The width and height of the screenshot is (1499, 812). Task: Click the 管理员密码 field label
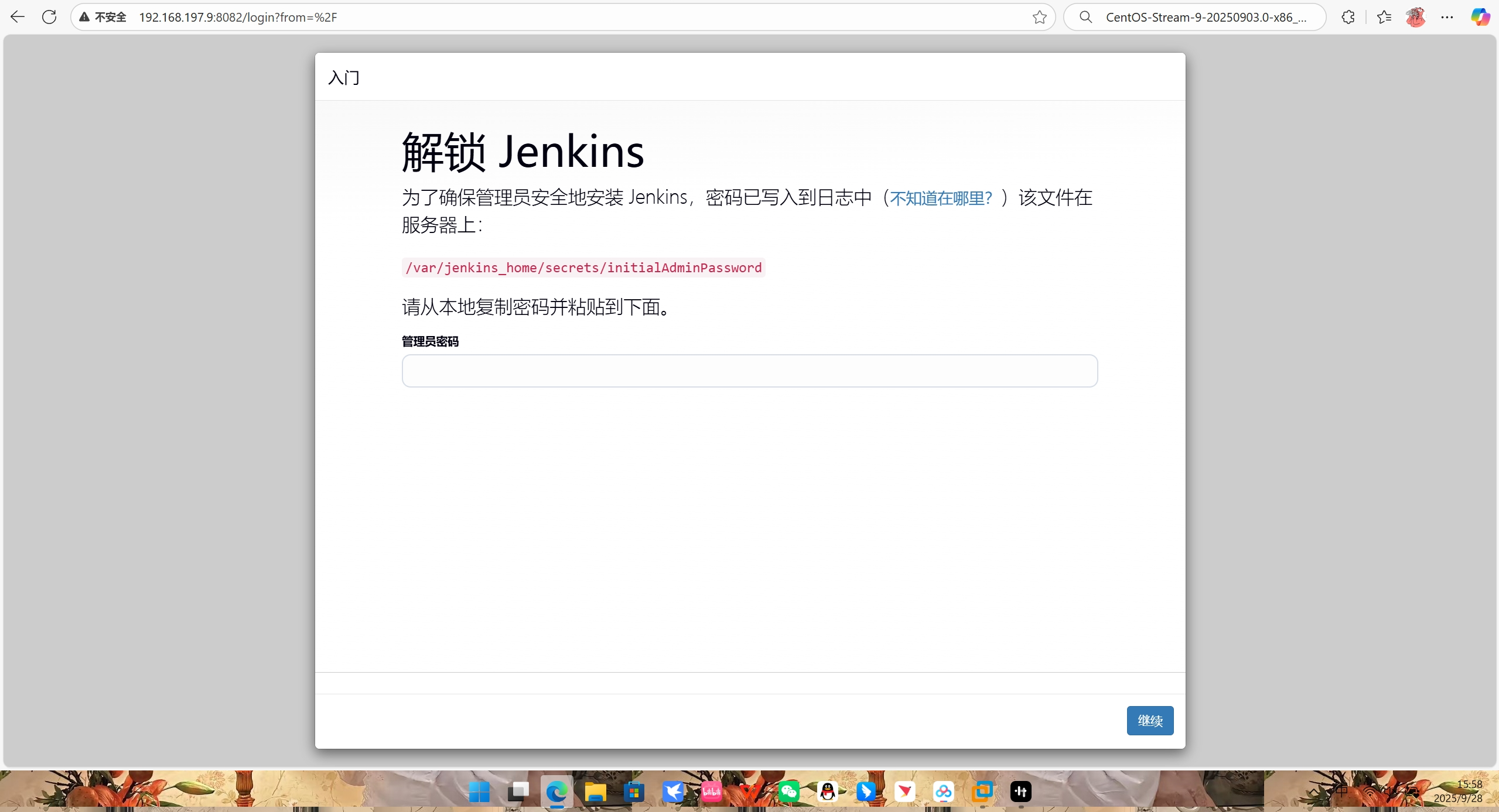click(430, 341)
